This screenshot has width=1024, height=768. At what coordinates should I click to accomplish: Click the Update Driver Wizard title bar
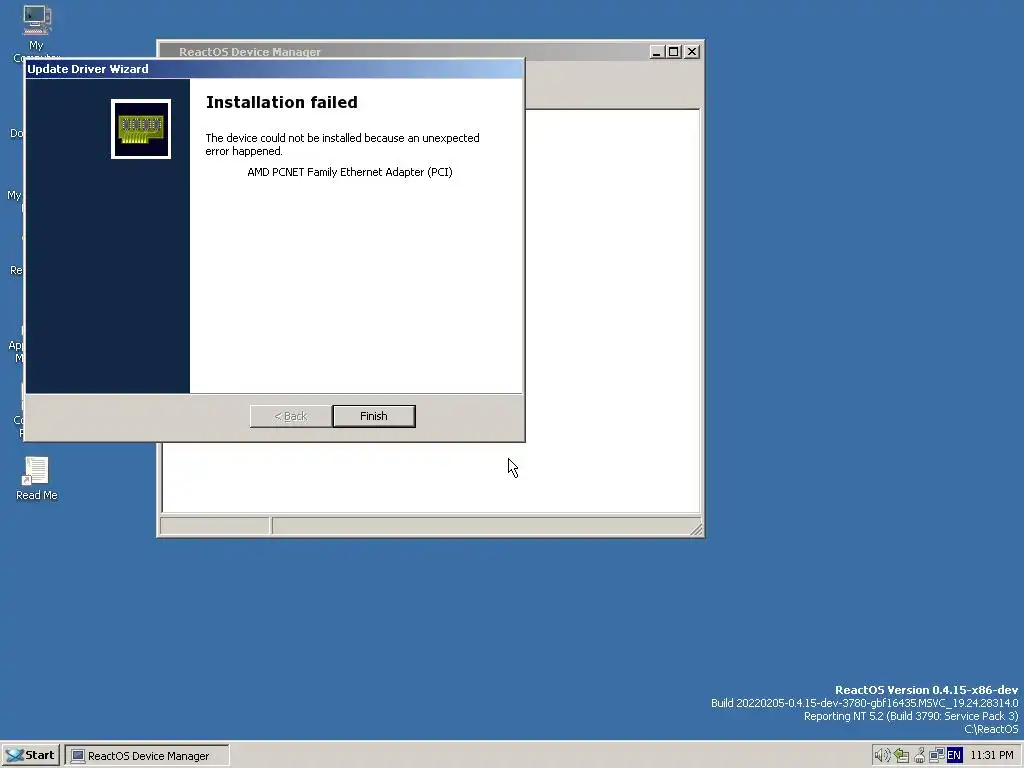274,69
